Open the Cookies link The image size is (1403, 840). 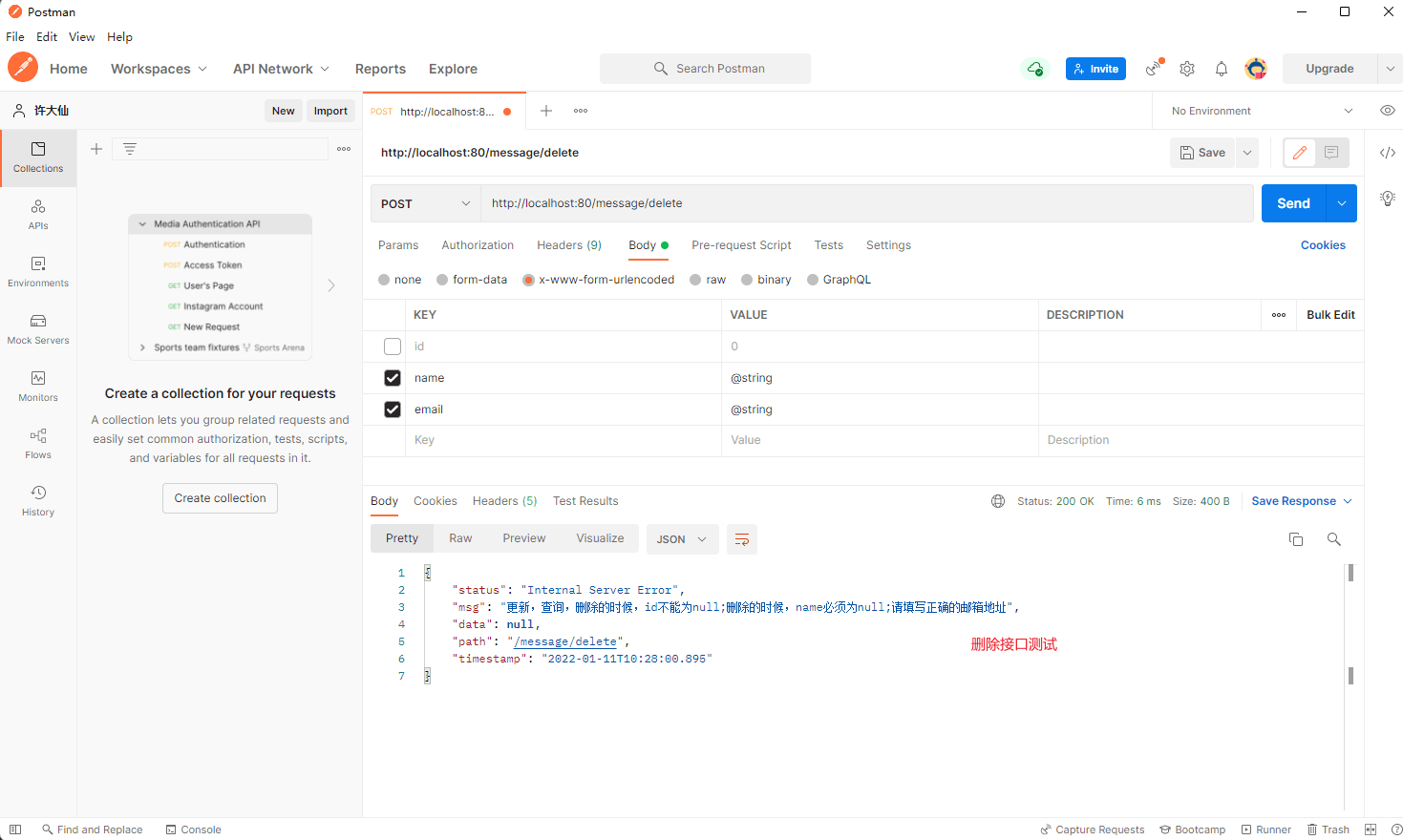1323,245
